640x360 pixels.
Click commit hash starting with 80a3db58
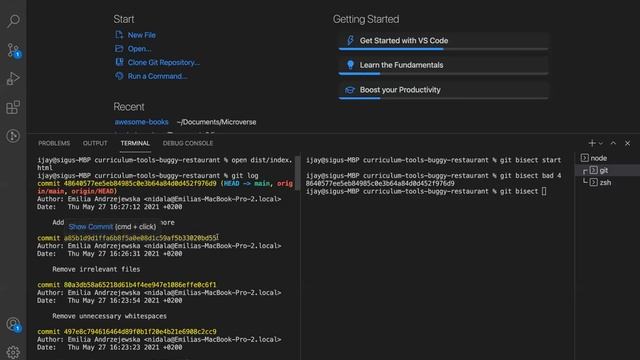140,285
